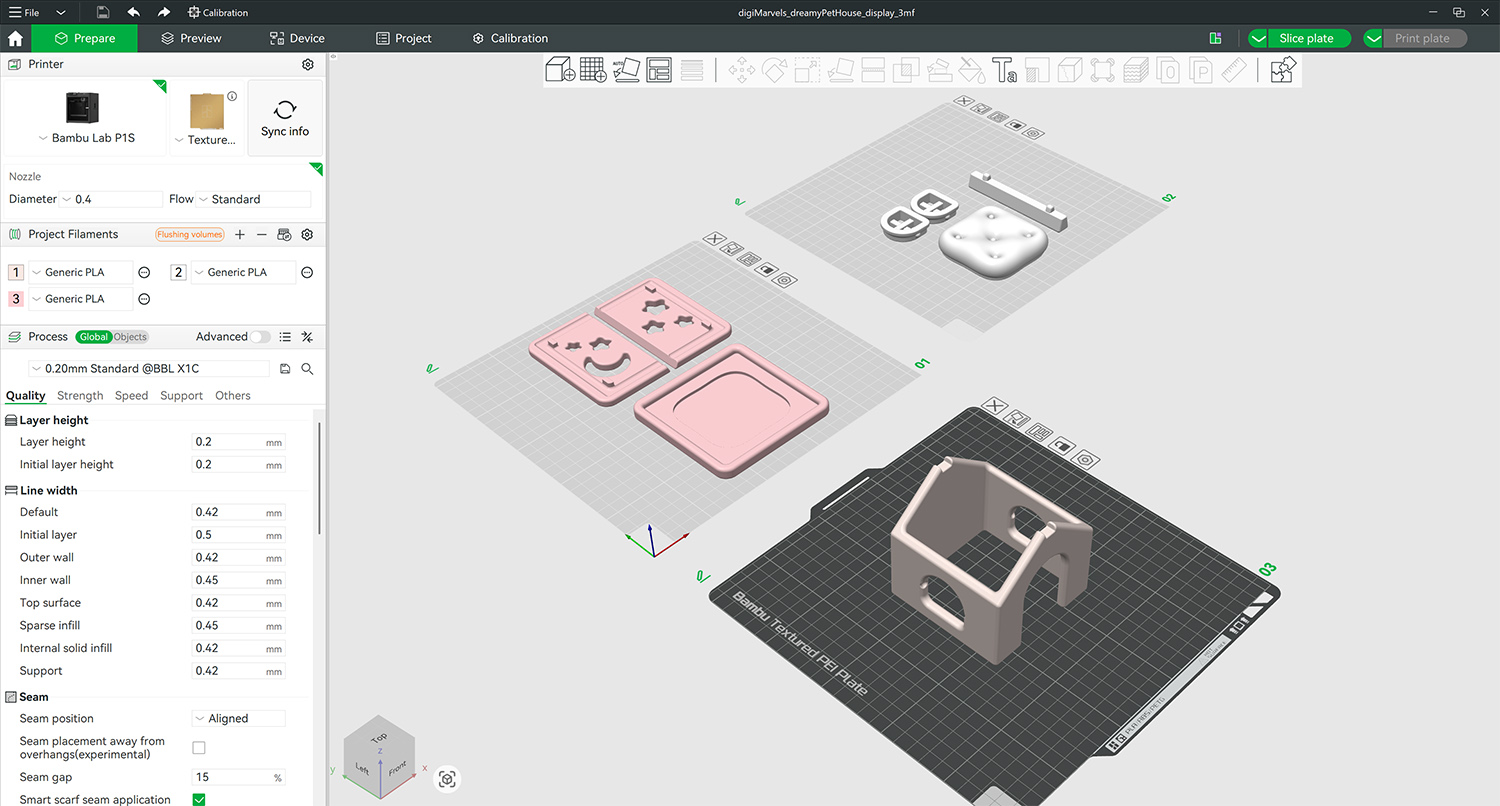1500x806 pixels.
Task: Select the Lay on face tool
Action: [840, 70]
